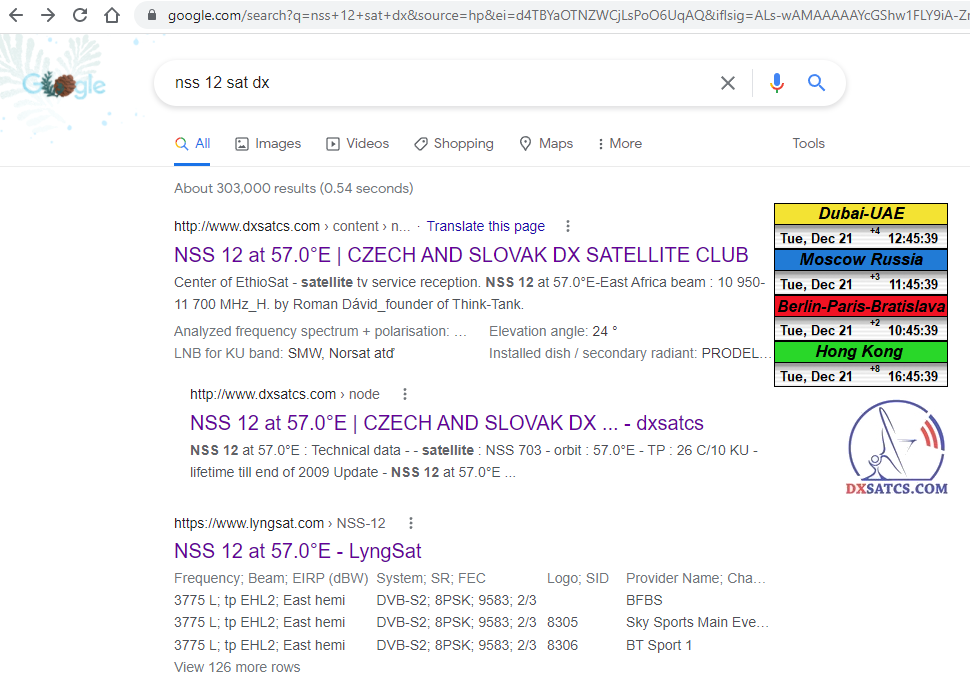
Task: Click the 'BT Sport 1' table cell
Action: pos(659,645)
